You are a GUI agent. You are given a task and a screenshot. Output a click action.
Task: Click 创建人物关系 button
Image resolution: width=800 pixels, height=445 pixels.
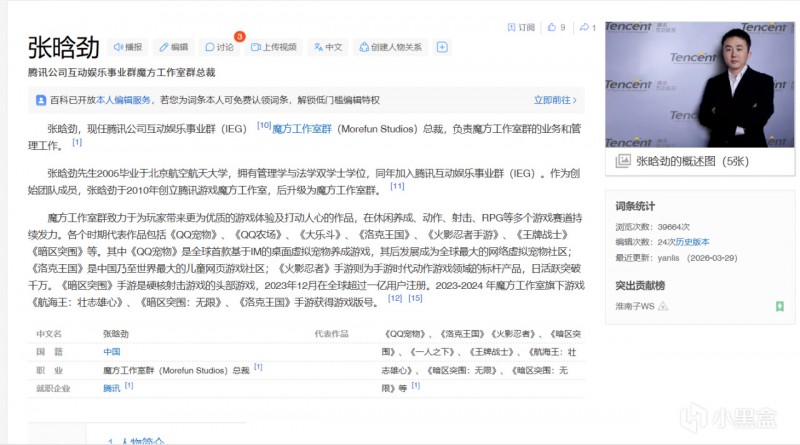[391, 47]
